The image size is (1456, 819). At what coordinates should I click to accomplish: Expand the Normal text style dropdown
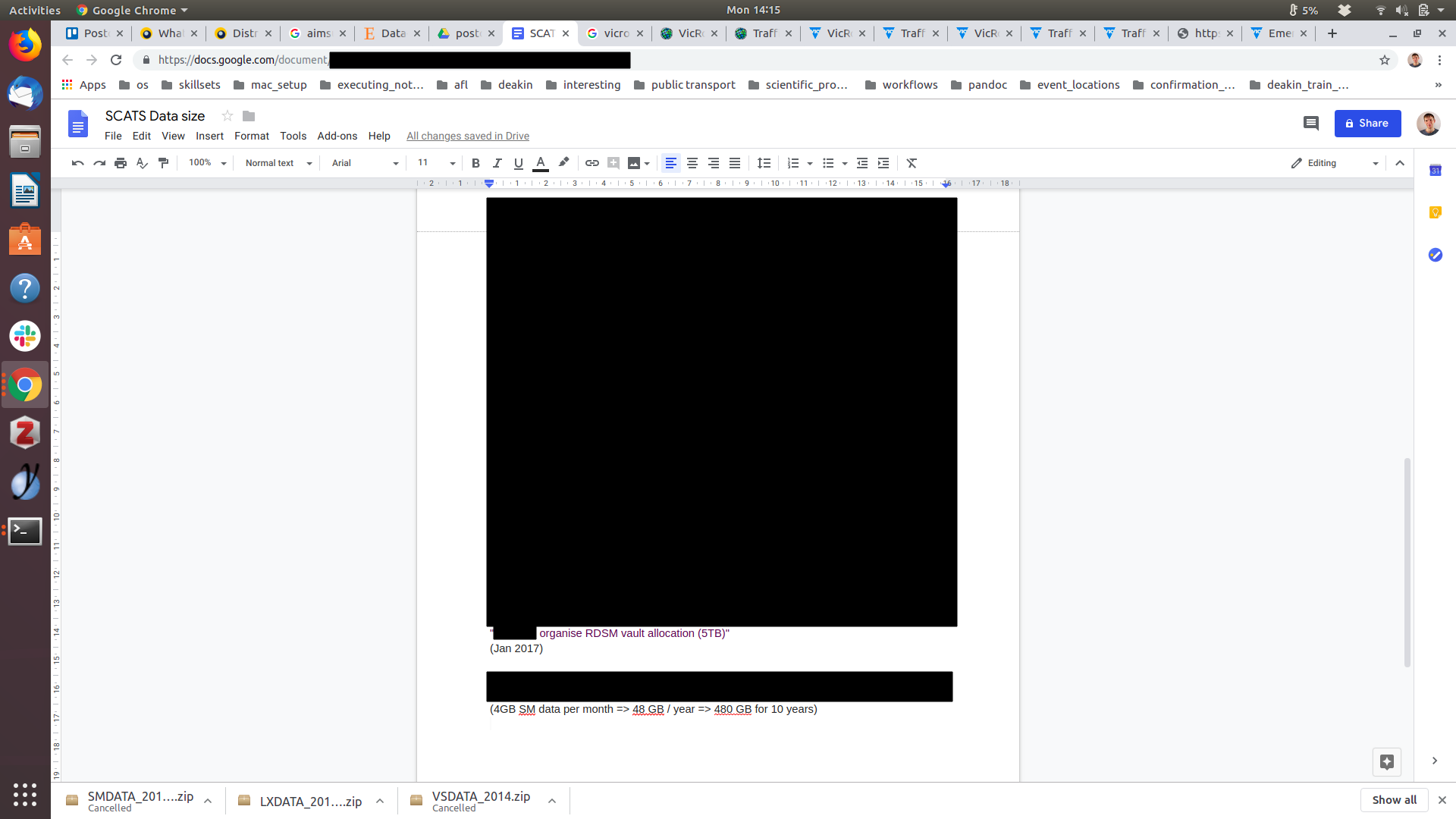point(278,163)
